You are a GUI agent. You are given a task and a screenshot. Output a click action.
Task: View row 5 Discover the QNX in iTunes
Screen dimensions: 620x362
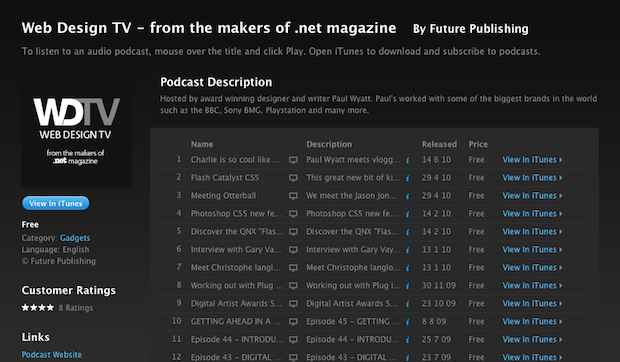click(x=532, y=232)
